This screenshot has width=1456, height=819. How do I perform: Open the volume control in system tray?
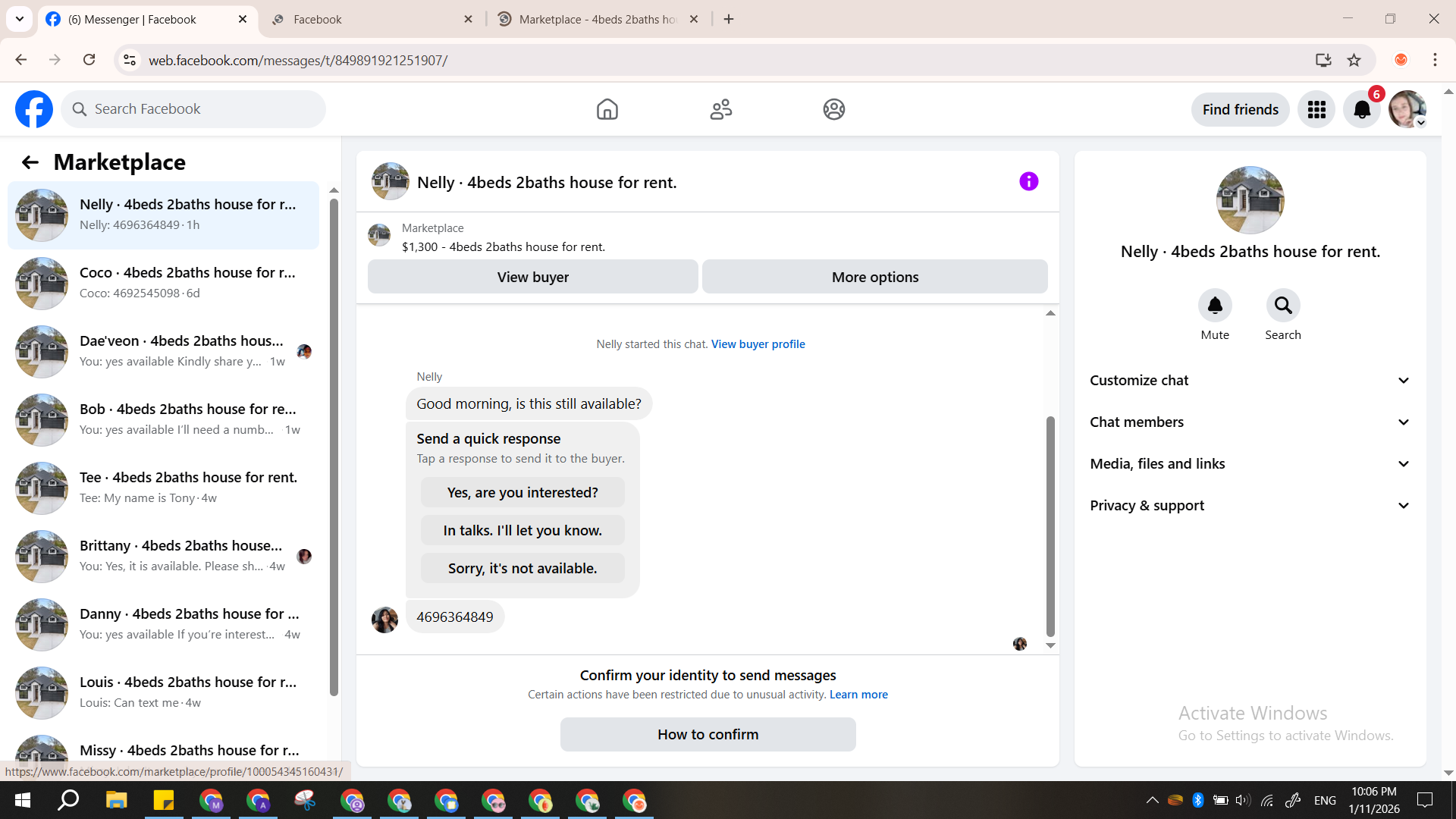point(1243,800)
